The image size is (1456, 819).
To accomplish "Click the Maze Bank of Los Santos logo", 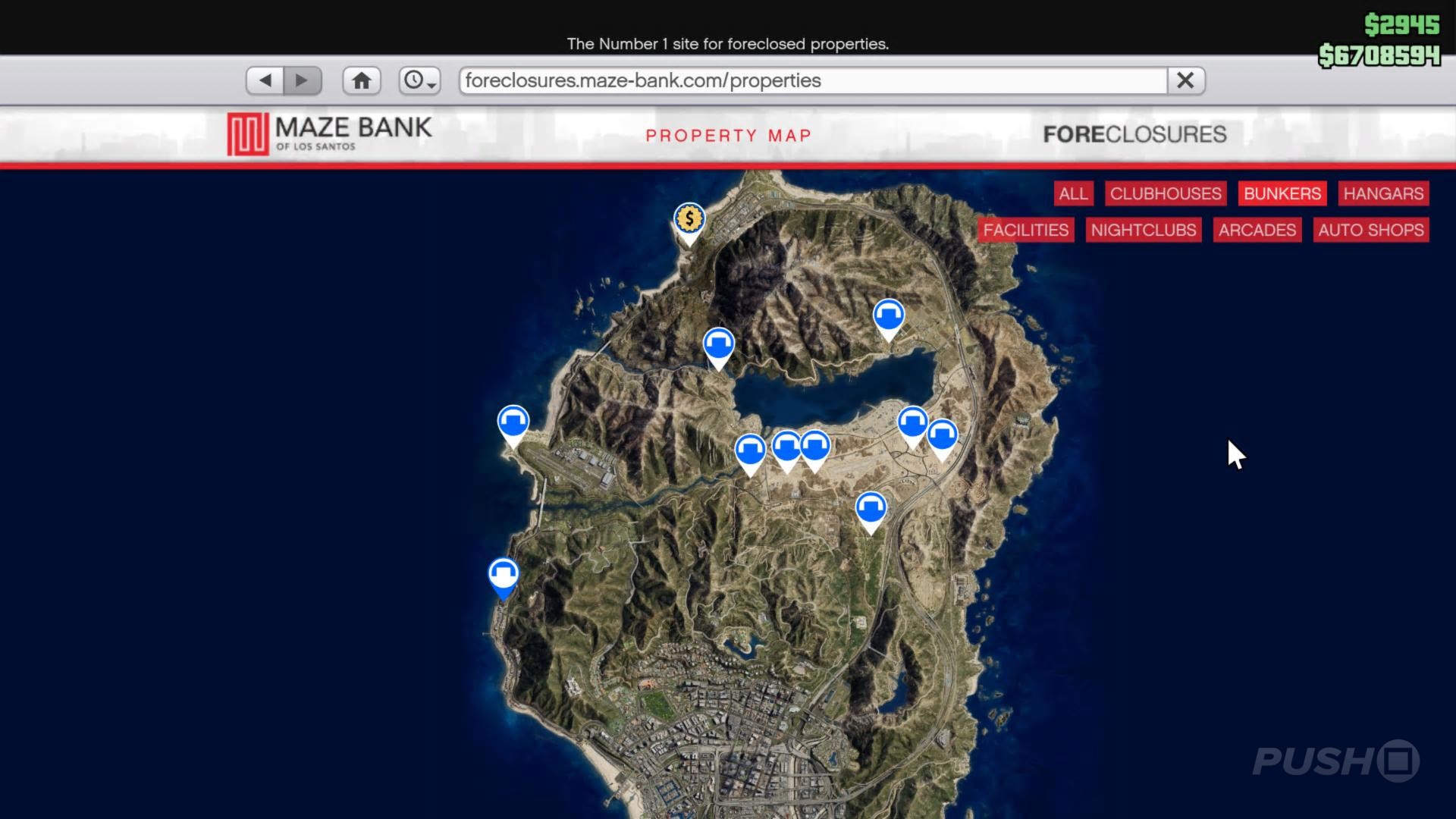I will 329,134.
